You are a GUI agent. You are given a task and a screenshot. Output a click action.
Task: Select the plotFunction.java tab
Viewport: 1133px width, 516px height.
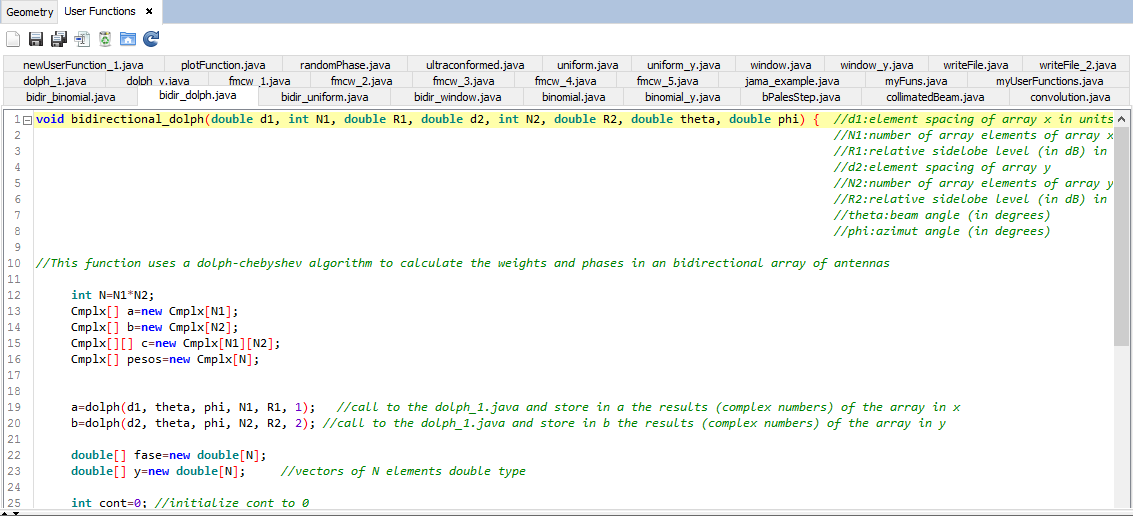pyautogui.click(x=223, y=65)
